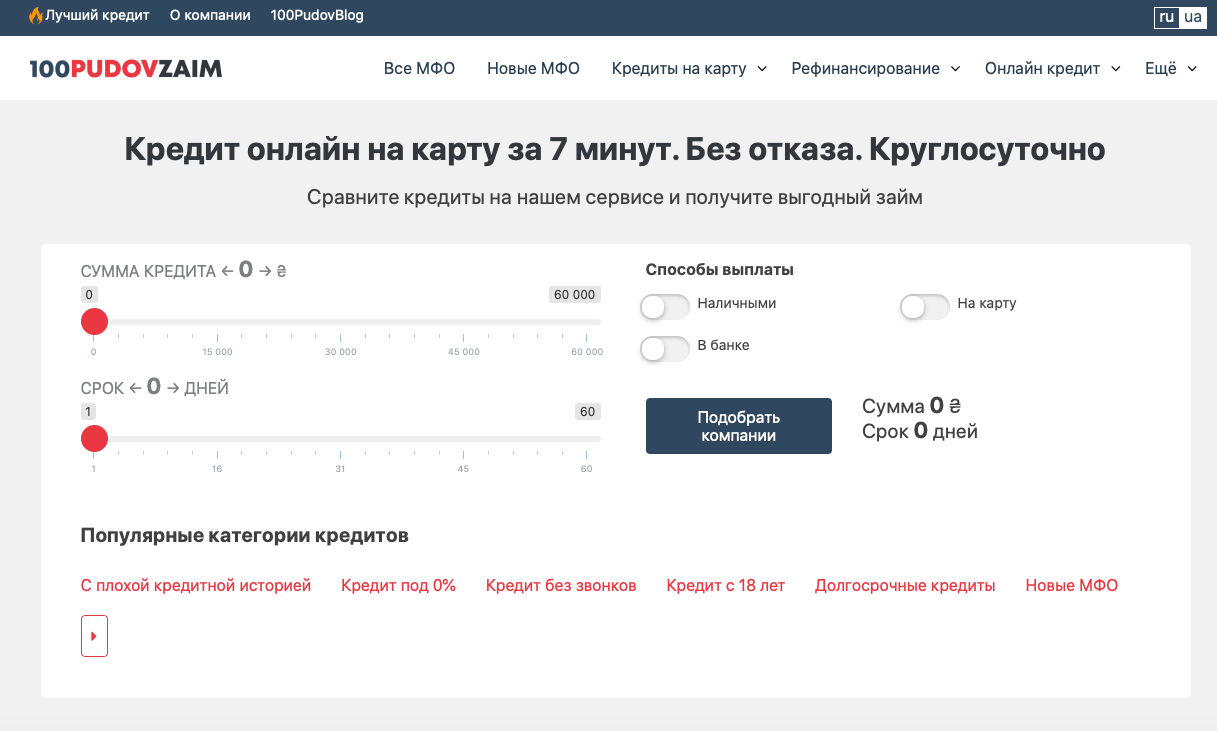Click the 60 000 maximum amount label
Image resolution: width=1217 pixels, height=731 pixels.
coord(575,295)
